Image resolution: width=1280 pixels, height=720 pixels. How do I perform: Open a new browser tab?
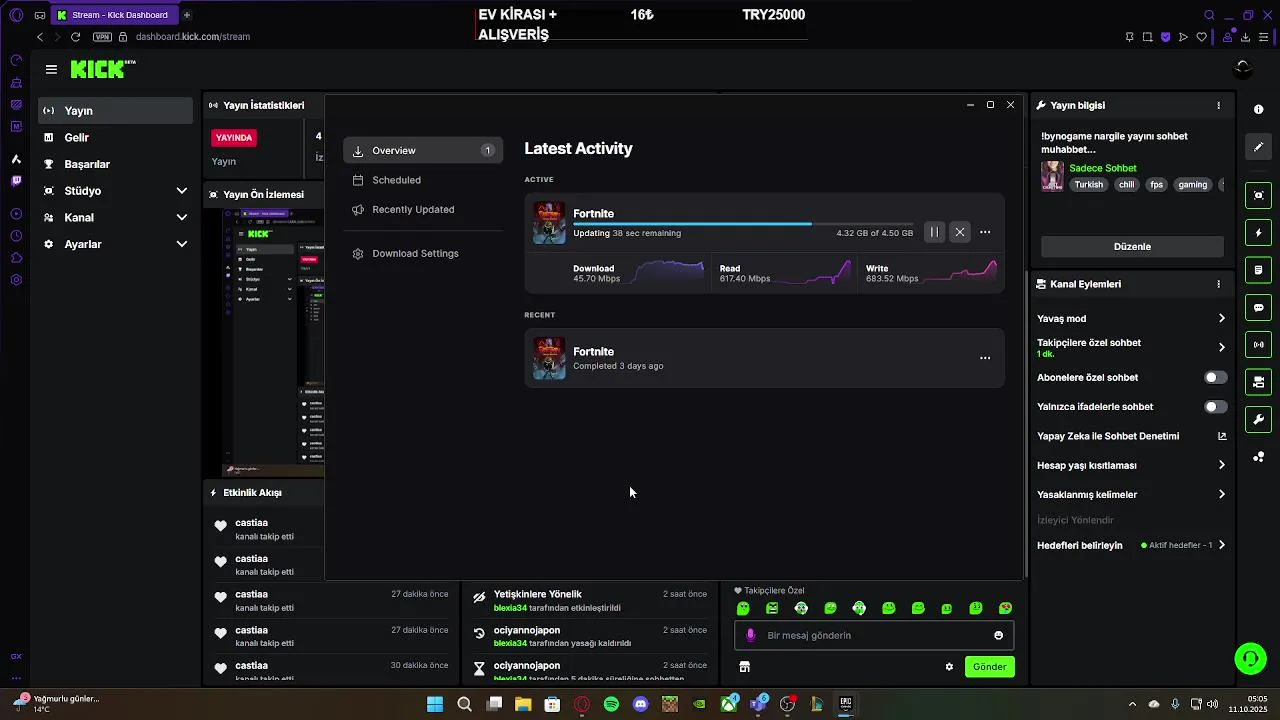[x=186, y=15]
